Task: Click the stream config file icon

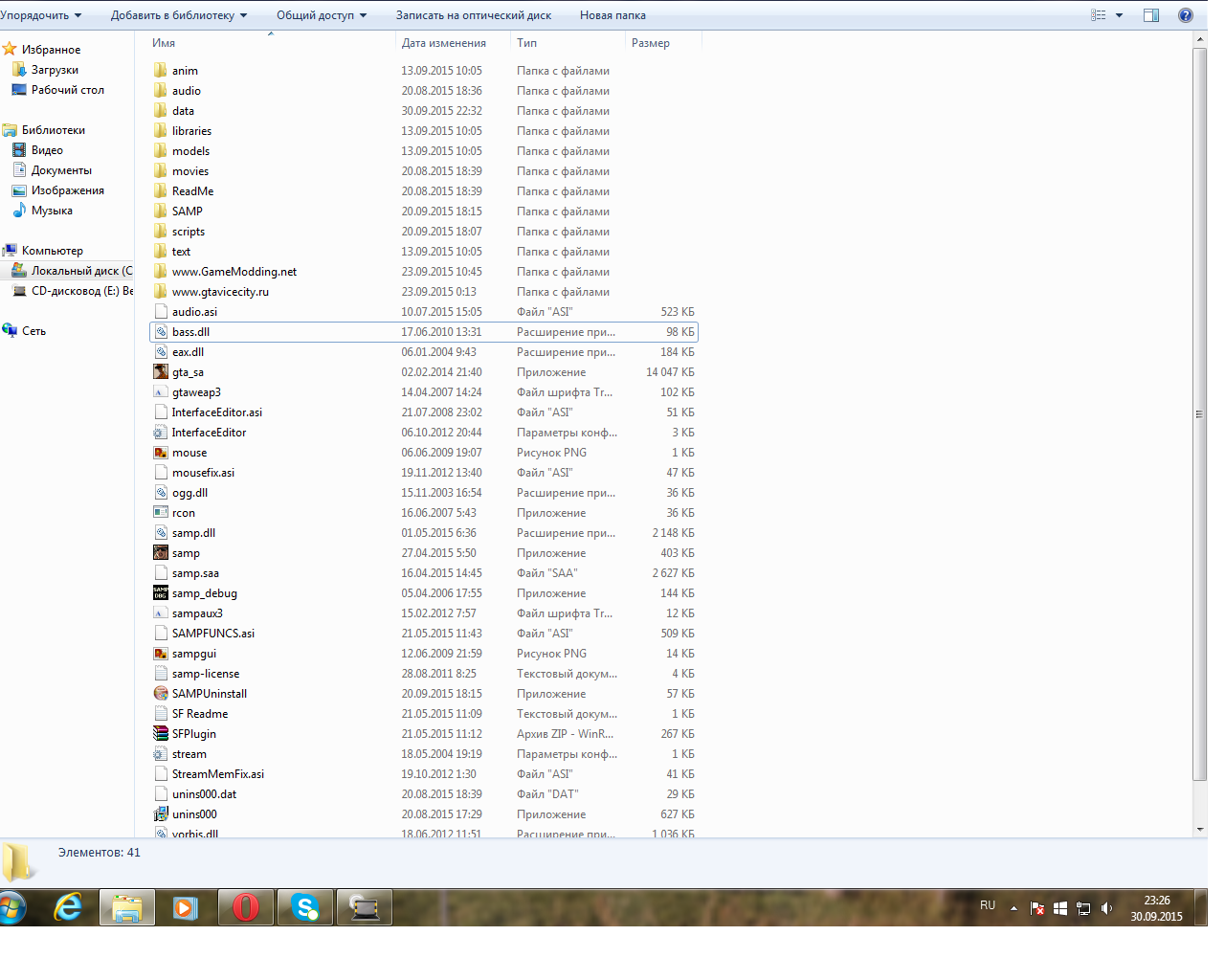Action: click(161, 754)
